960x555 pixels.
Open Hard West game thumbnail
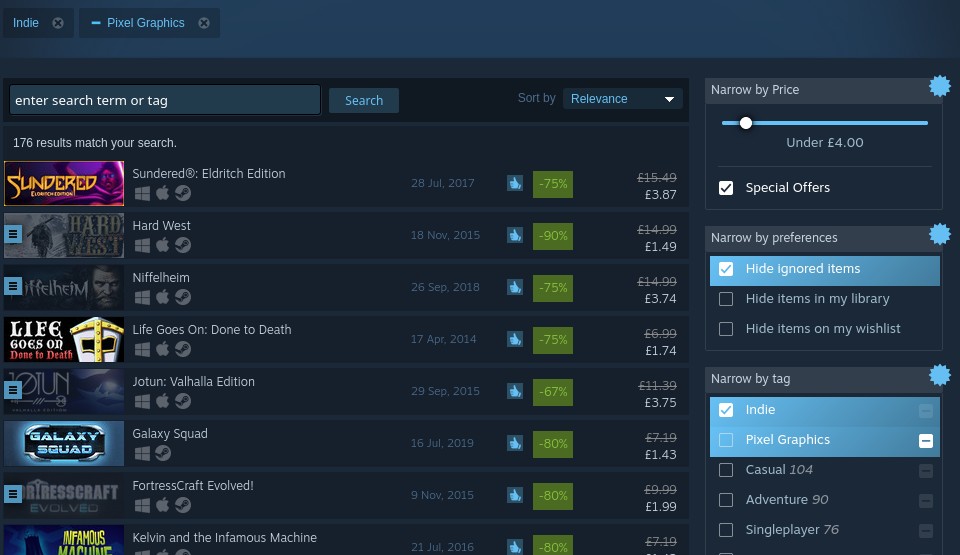(64, 235)
